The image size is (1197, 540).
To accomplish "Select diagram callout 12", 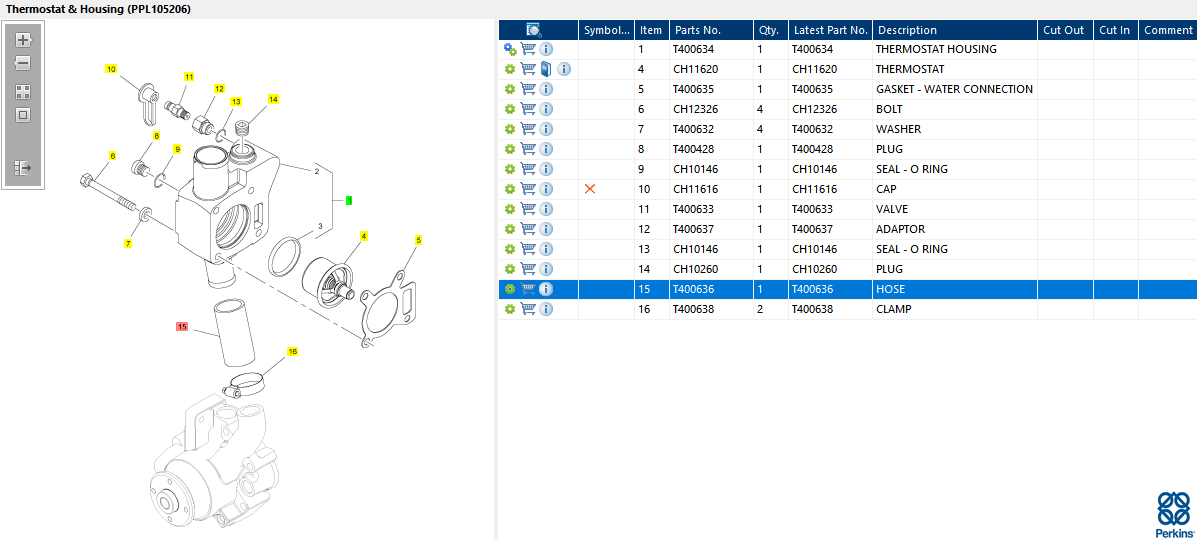I will click(x=220, y=89).
